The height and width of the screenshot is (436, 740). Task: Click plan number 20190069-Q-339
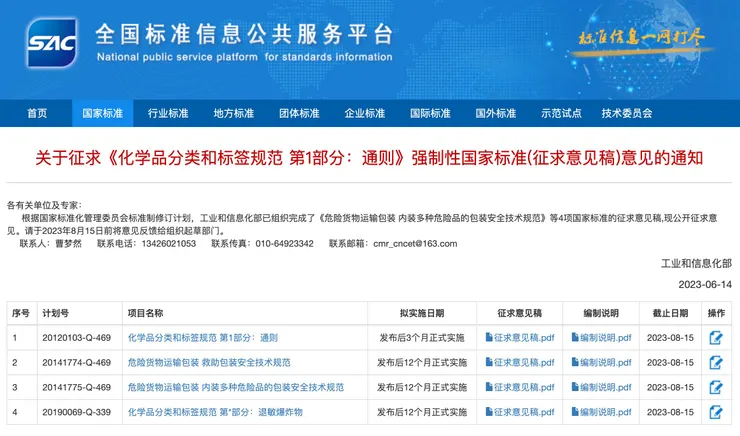pos(76,412)
